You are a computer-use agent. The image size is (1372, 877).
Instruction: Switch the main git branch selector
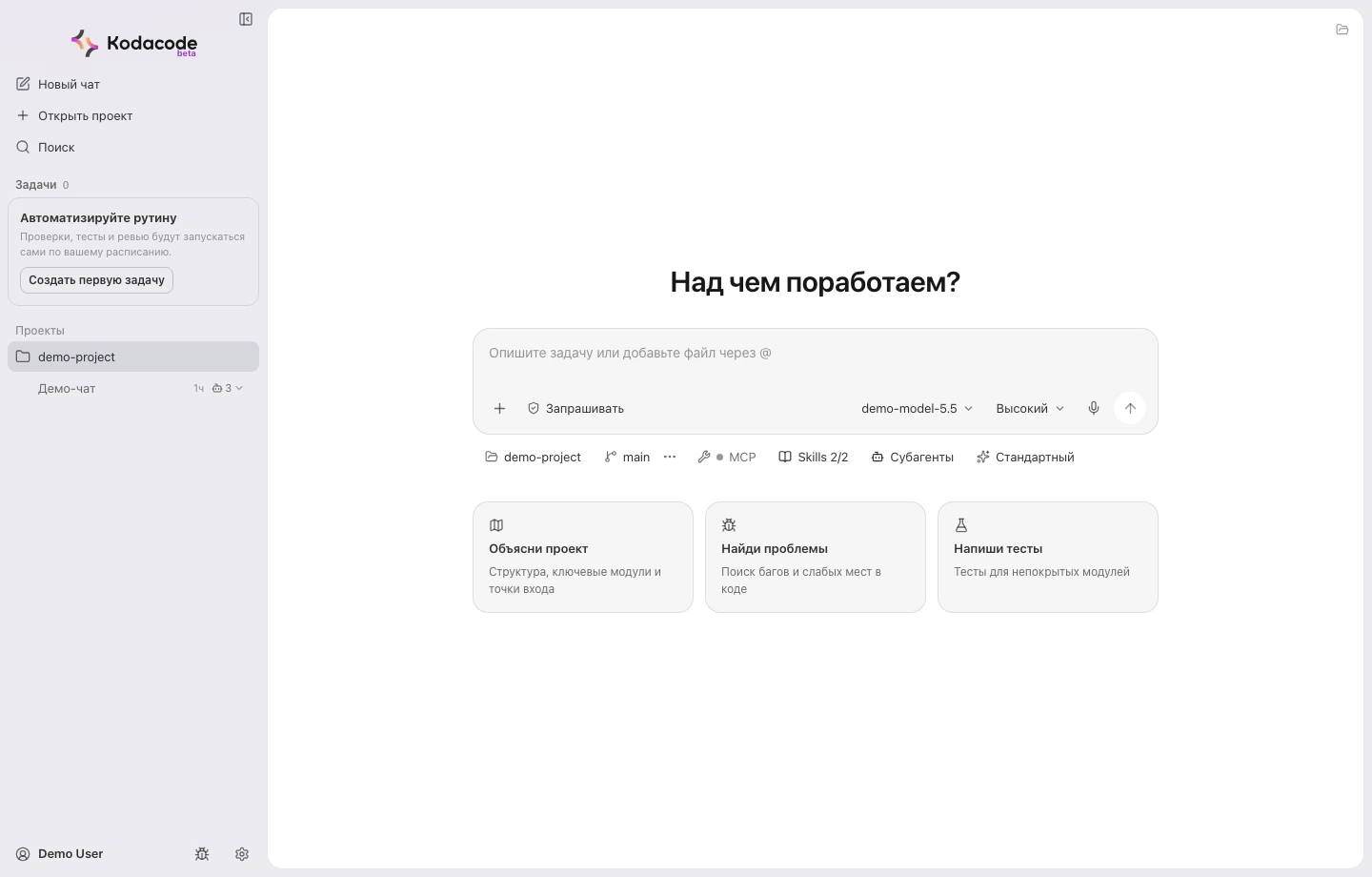click(627, 457)
